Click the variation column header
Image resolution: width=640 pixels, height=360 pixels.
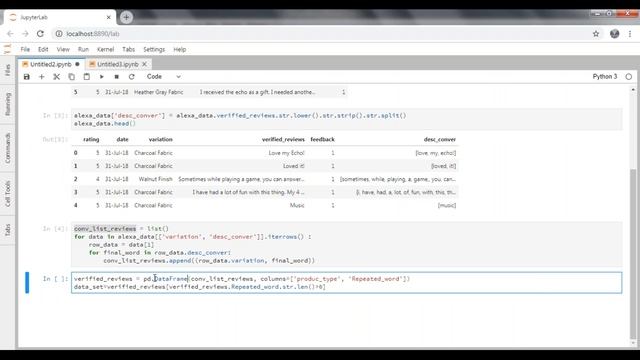point(160,139)
